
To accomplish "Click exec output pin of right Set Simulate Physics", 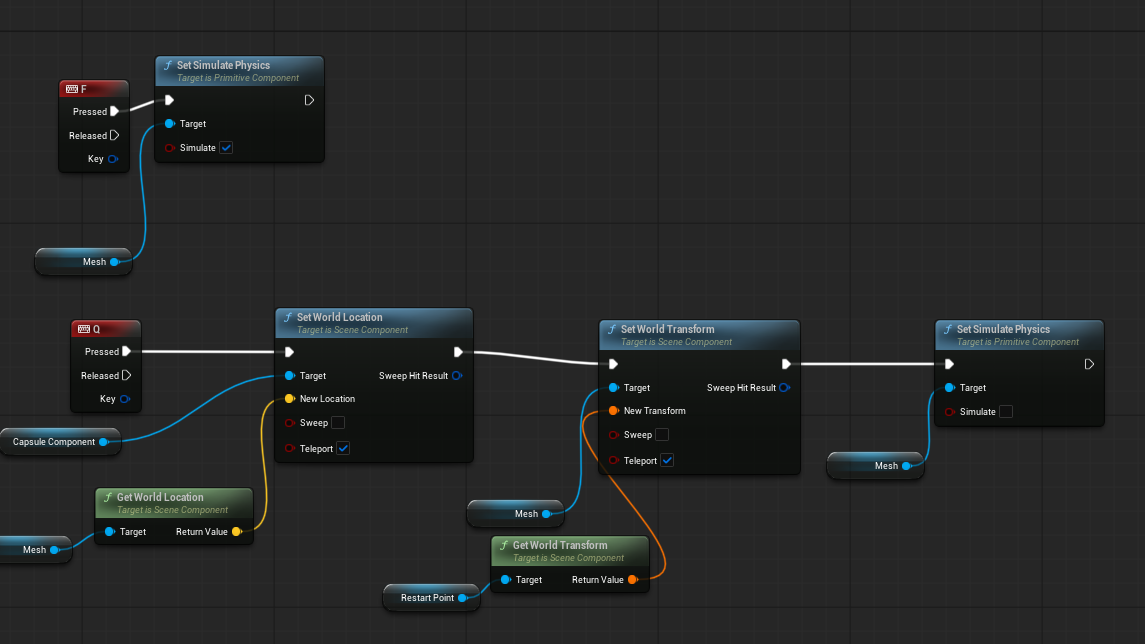I will tap(1089, 364).
